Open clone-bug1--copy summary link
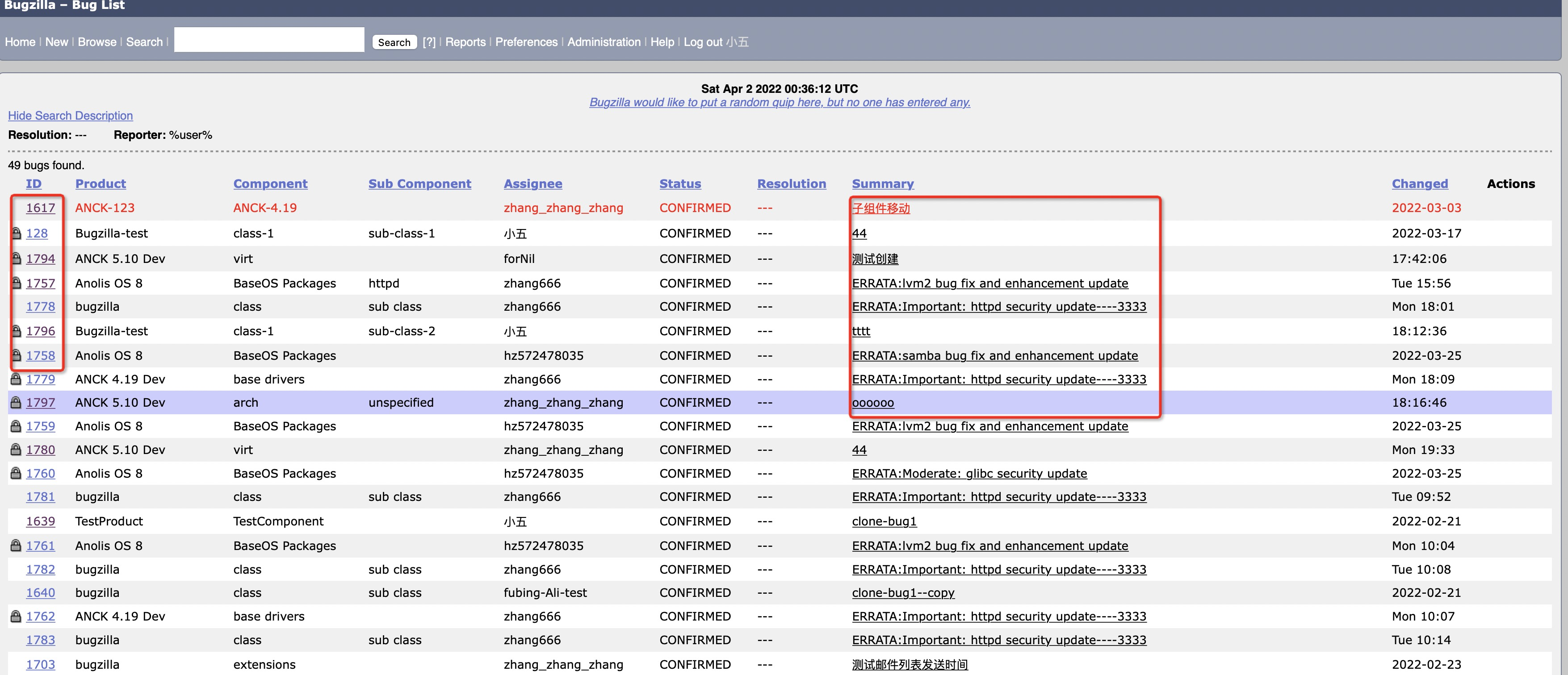 coord(903,592)
